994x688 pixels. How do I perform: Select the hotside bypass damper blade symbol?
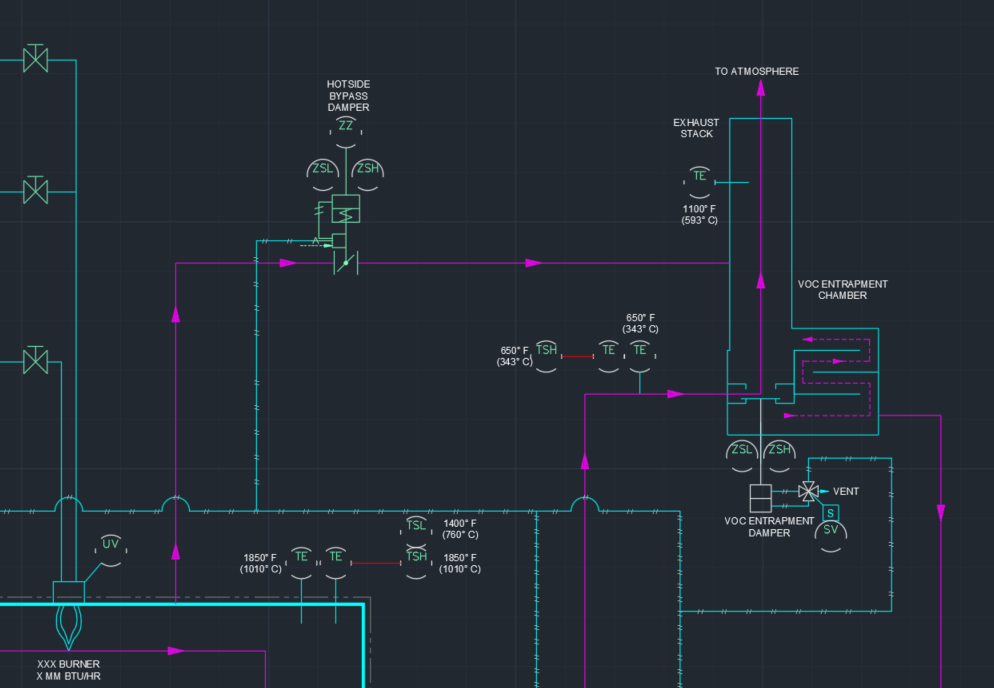point(345,263)
